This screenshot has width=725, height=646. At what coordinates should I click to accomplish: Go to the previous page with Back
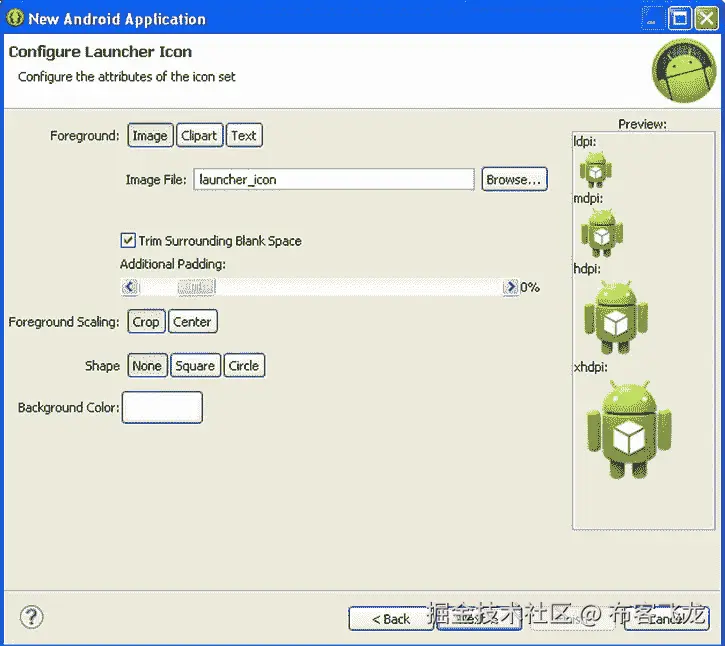pos(391,619)
